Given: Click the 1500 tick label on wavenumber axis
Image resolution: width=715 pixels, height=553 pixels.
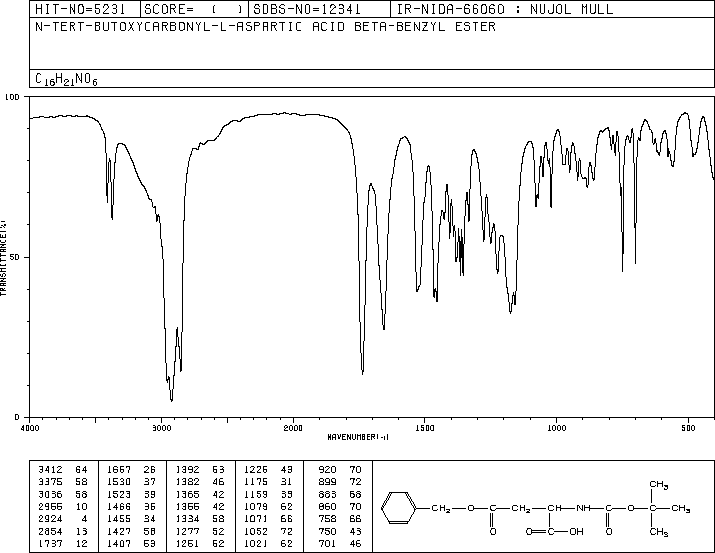Looking at the screenshot, I should [425, 428].
